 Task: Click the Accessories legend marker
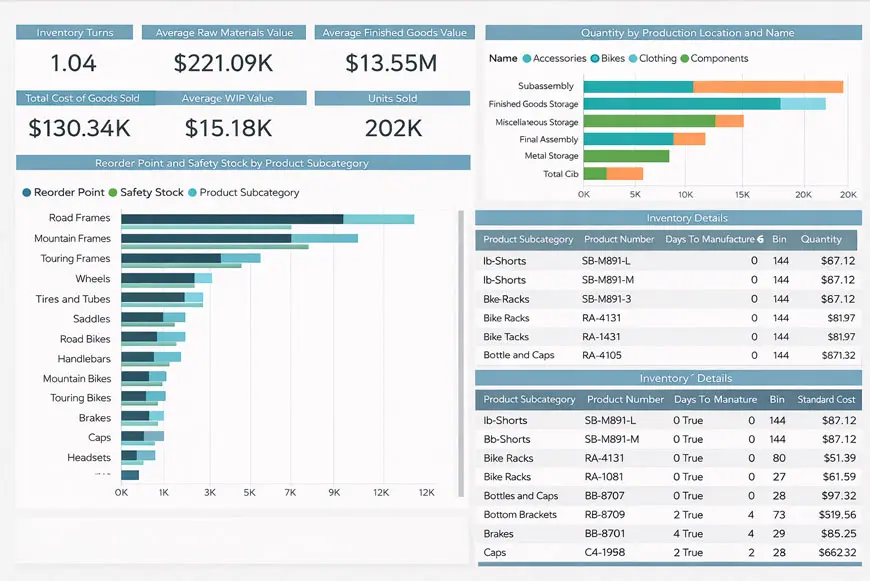pyautogui.click(x=527, y=59)
